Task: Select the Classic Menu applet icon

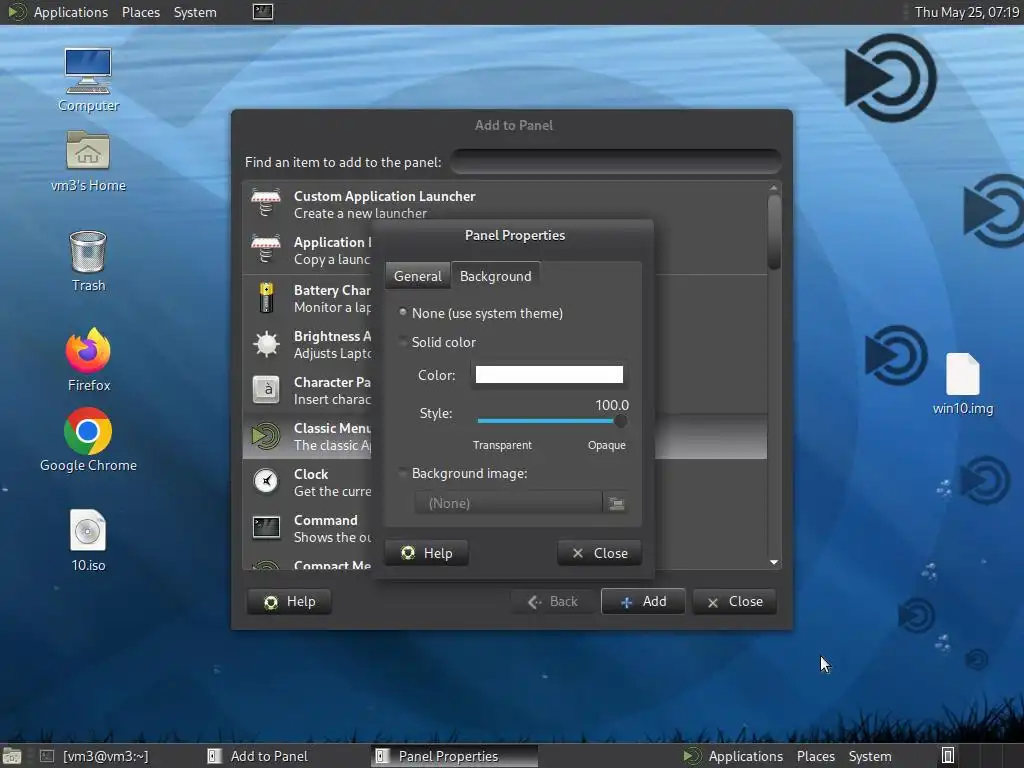Action: [x=266, y=436]
